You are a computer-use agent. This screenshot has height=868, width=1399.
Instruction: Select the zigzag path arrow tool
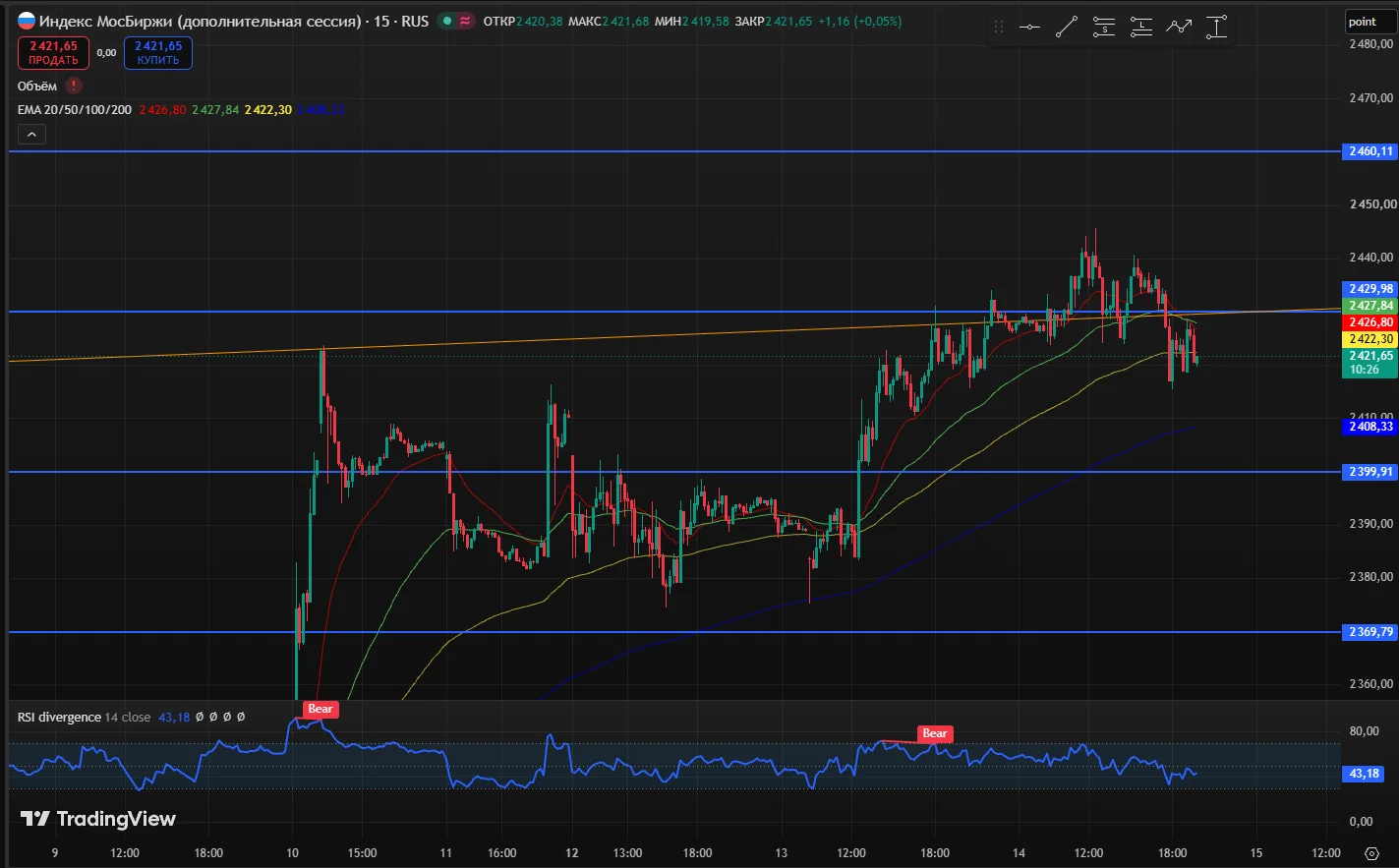coord(1179,28)
